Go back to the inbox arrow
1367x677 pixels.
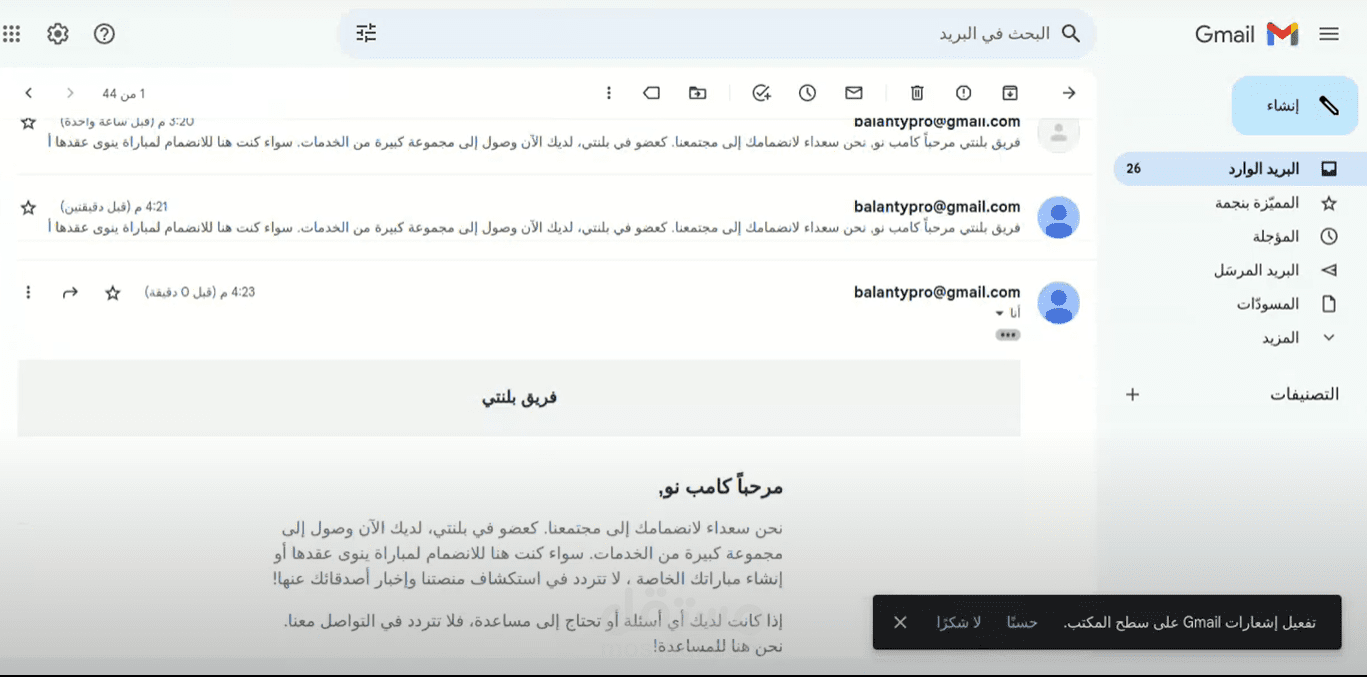[1069, 93]
